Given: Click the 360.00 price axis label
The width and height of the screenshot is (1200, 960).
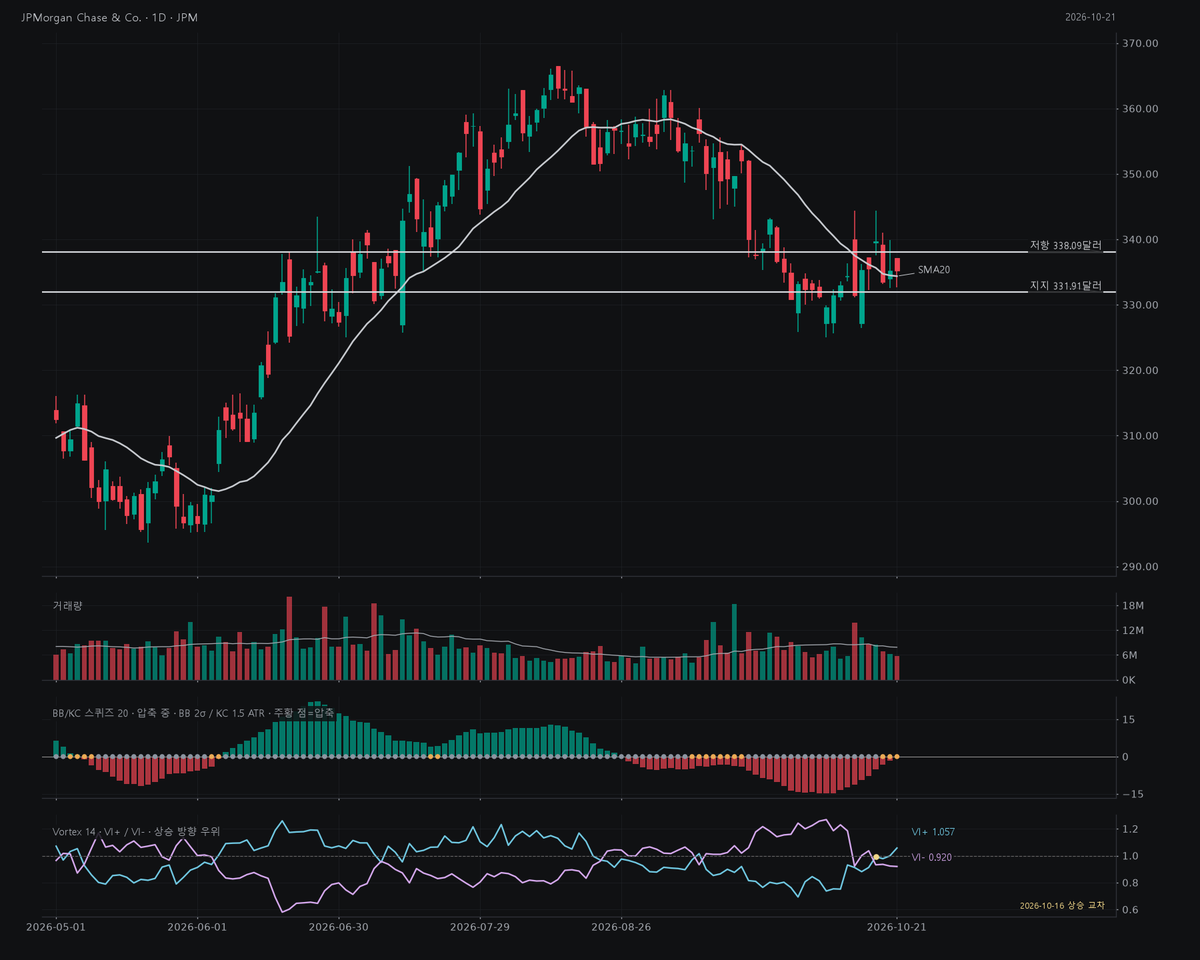Looking at the screenshot, I should 1141,109.
